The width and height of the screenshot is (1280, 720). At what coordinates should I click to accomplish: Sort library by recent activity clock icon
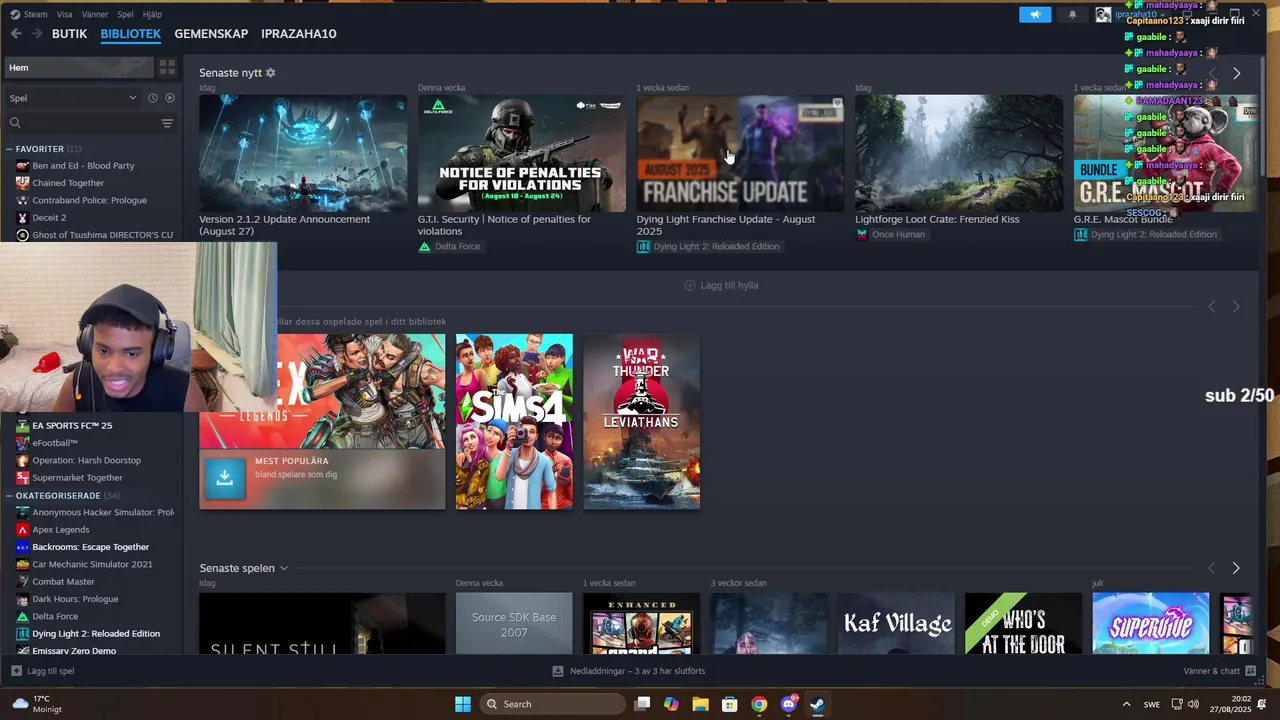tap(152, 98)
